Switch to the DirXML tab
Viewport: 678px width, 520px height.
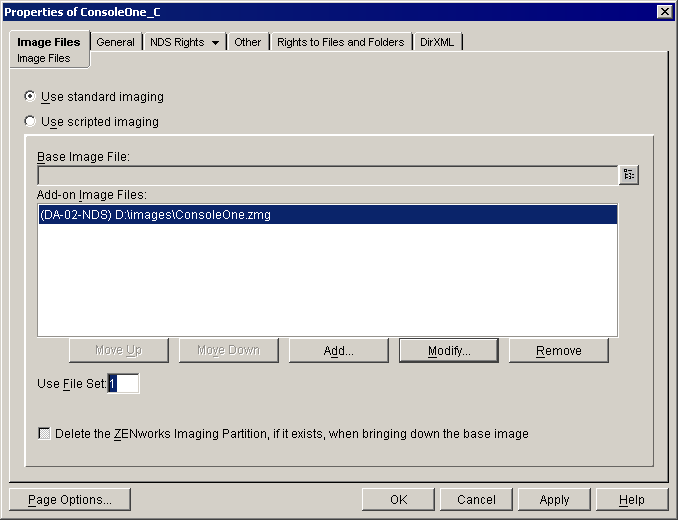point(437,42)
